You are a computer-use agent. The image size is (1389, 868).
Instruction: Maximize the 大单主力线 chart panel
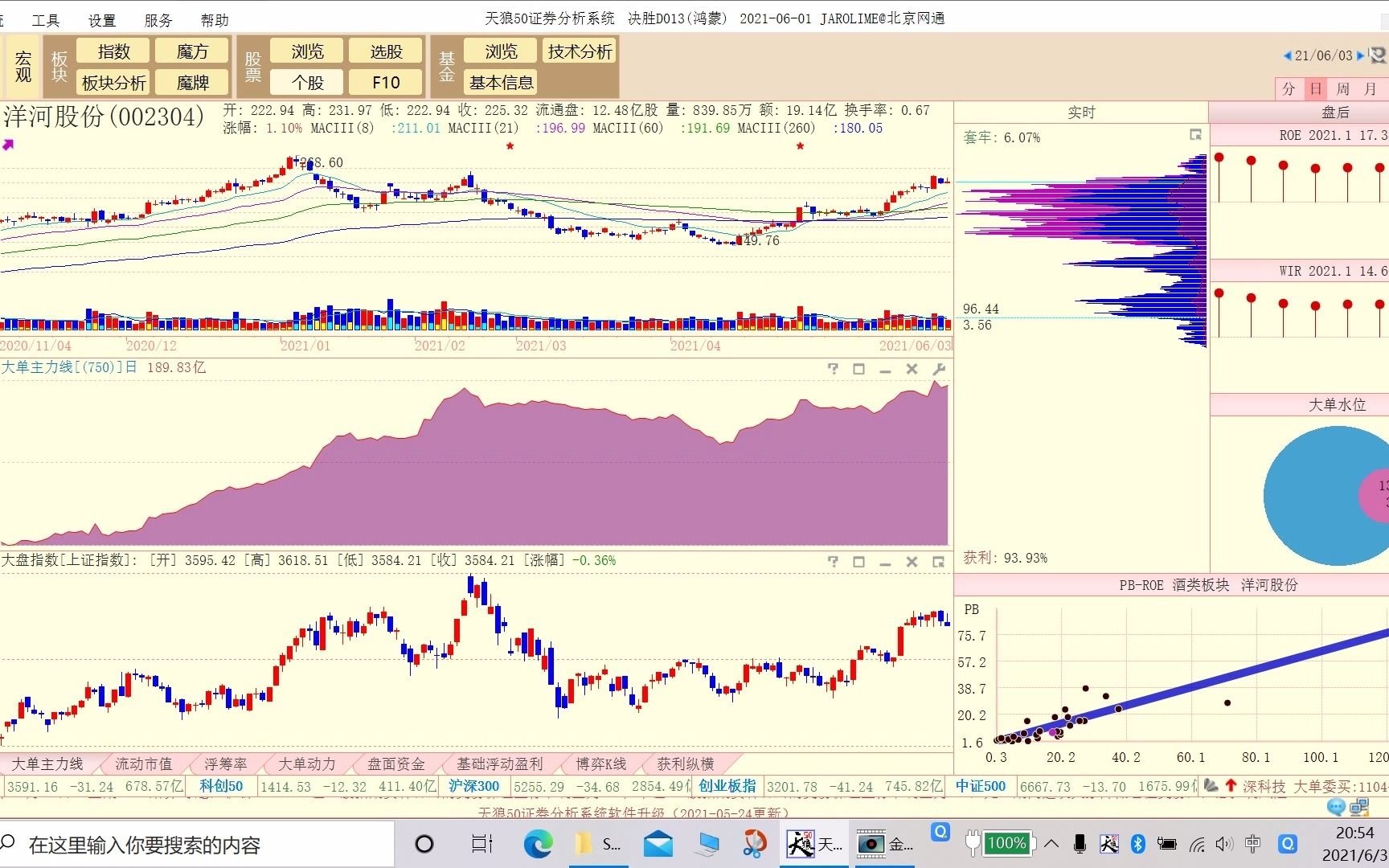858,369
